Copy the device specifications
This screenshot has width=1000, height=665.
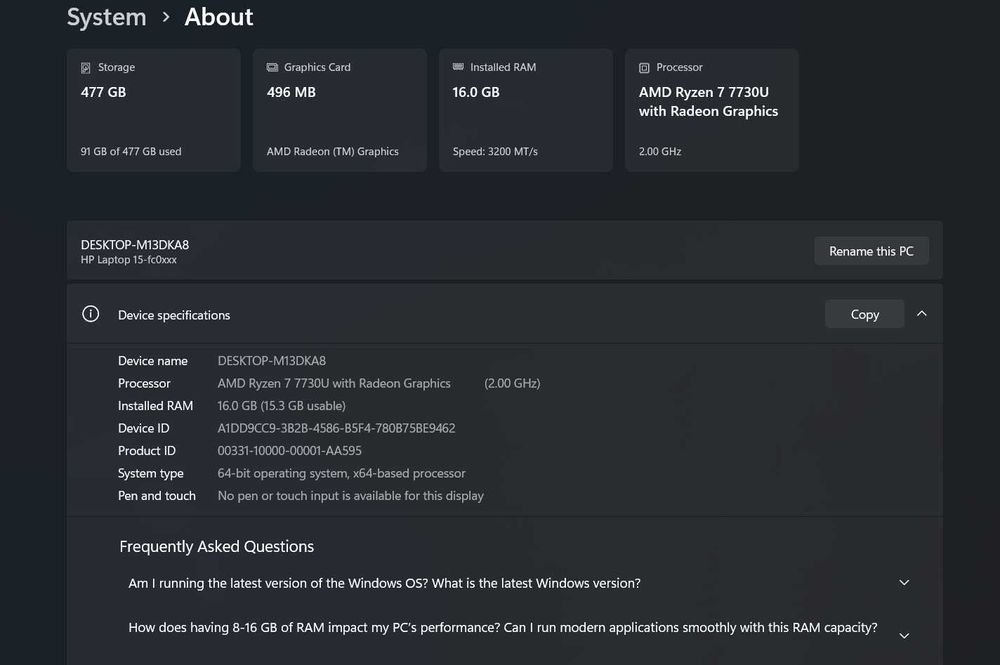coord(864,314)
